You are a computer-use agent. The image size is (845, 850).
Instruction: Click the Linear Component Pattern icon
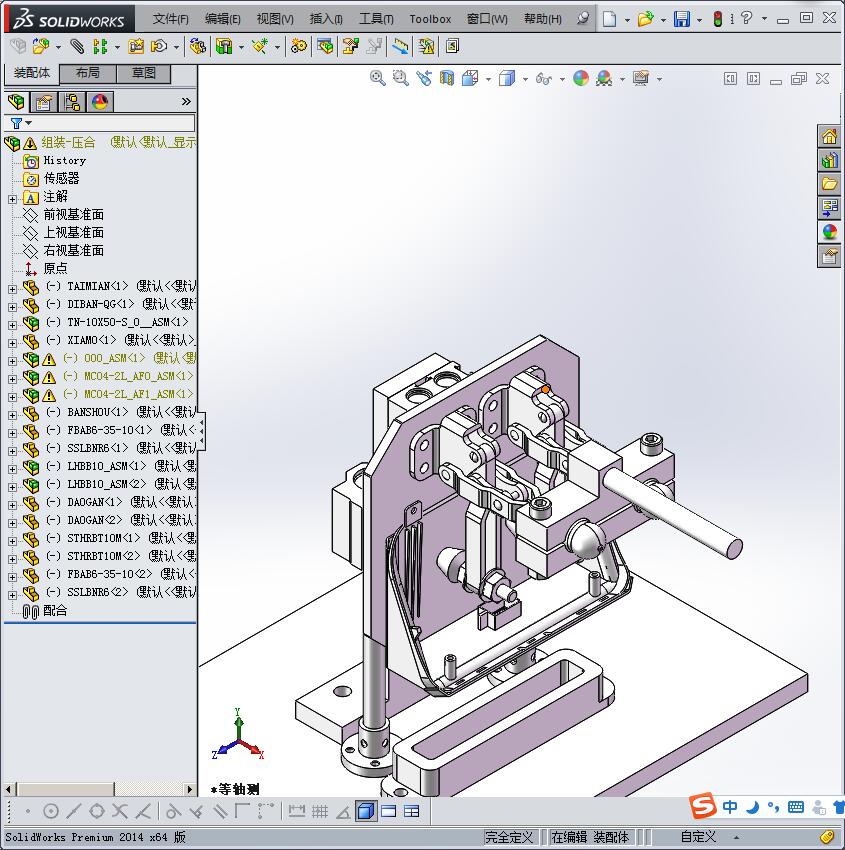coord(100,47)
